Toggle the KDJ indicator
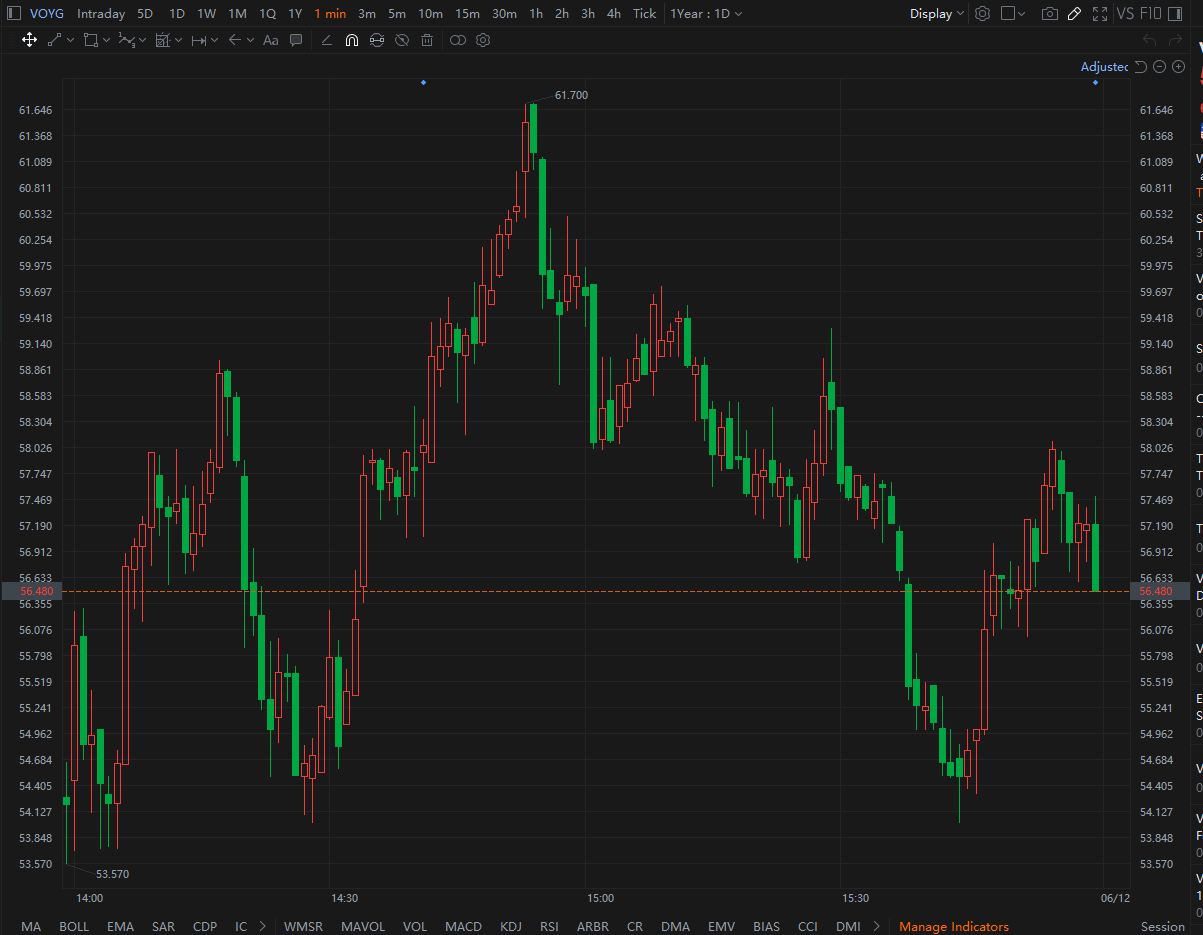Image resolution: width=1203 pixels, height=935 pixels. (510, 926)
